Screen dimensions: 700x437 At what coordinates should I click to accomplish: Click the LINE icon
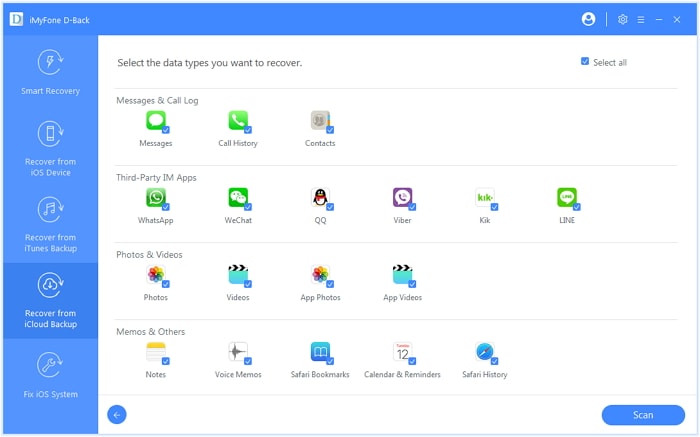click(567, 197)
